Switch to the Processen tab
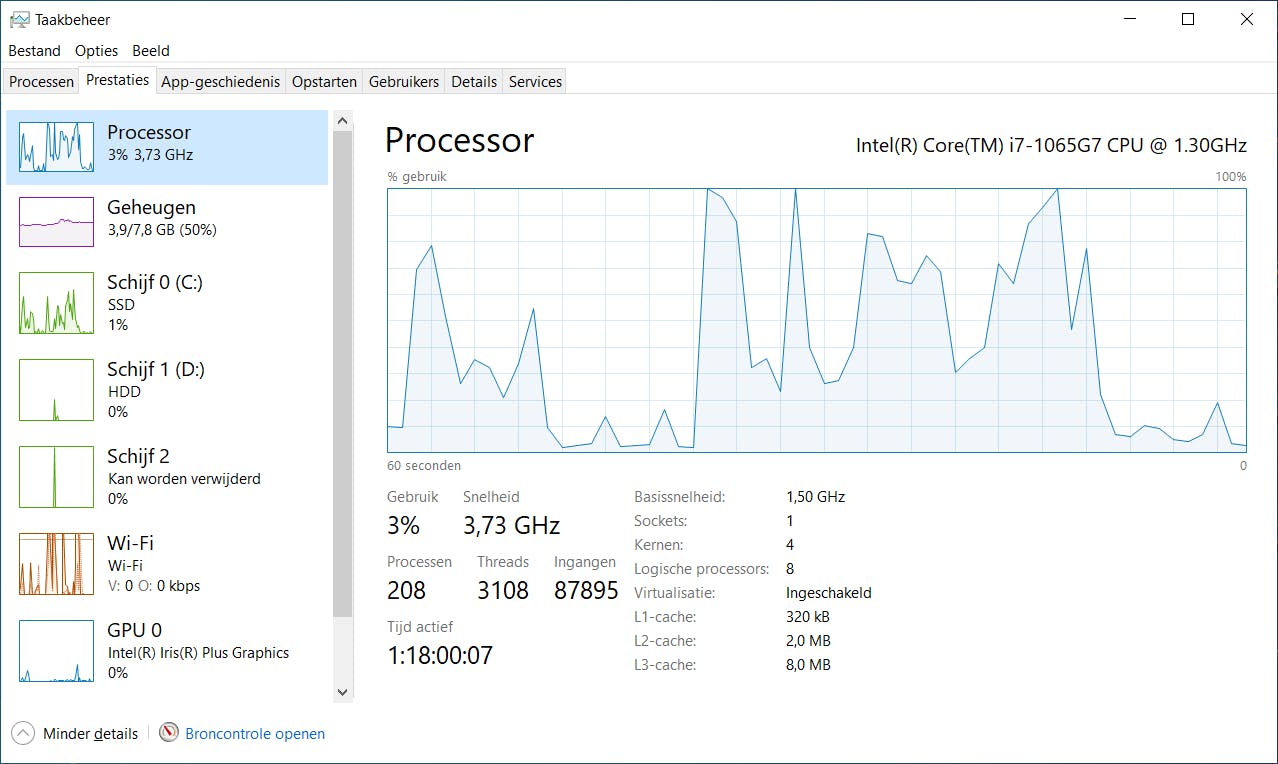This screenshot has height=764, width=1278. coord(42,82)
